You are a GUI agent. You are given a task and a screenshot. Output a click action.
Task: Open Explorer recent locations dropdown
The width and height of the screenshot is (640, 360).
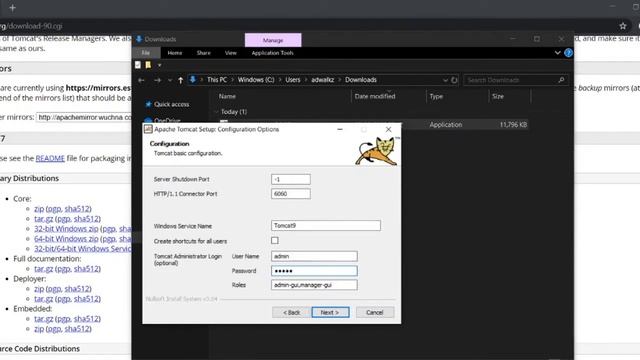click(170, 80)
